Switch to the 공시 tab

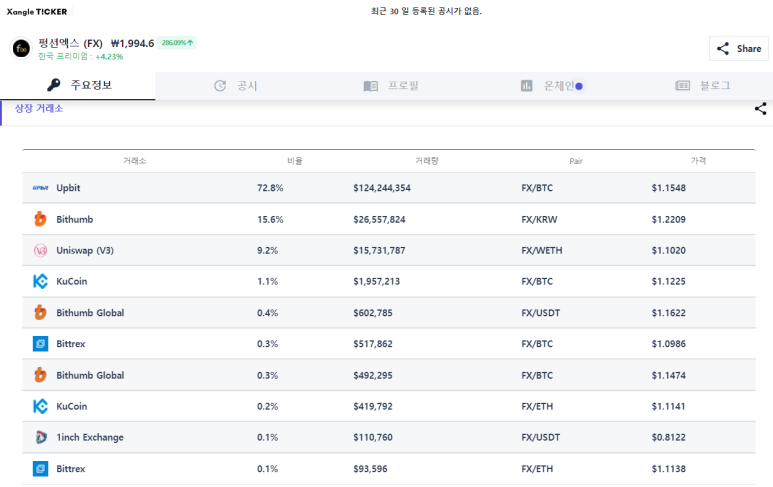click(236, 86)
